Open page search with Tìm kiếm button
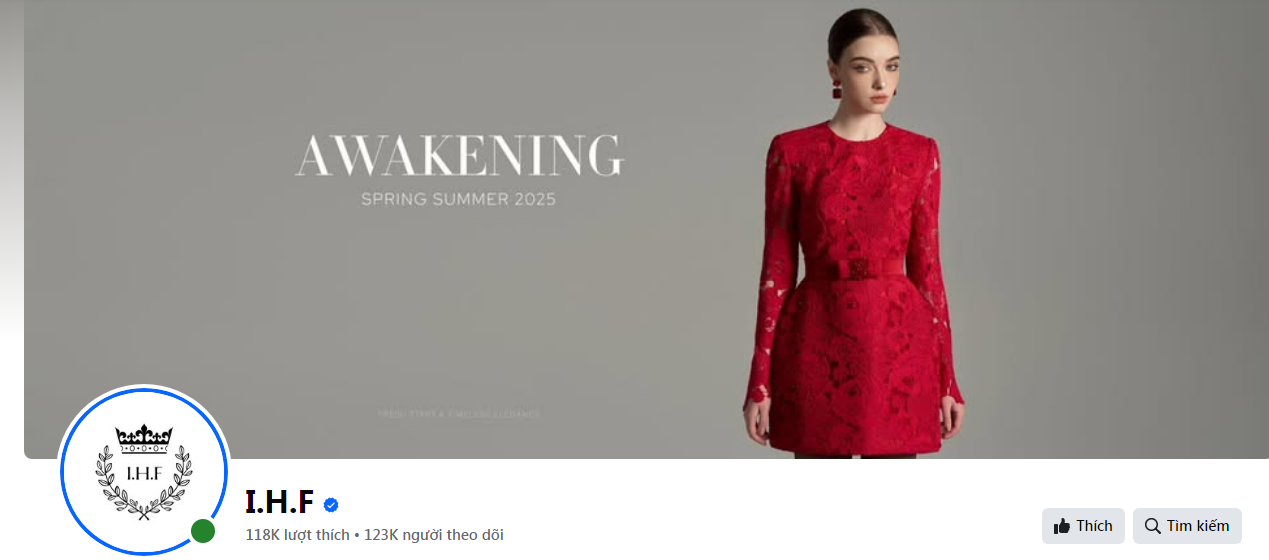The image size is (1269, 560). [x=1187, y=526]
